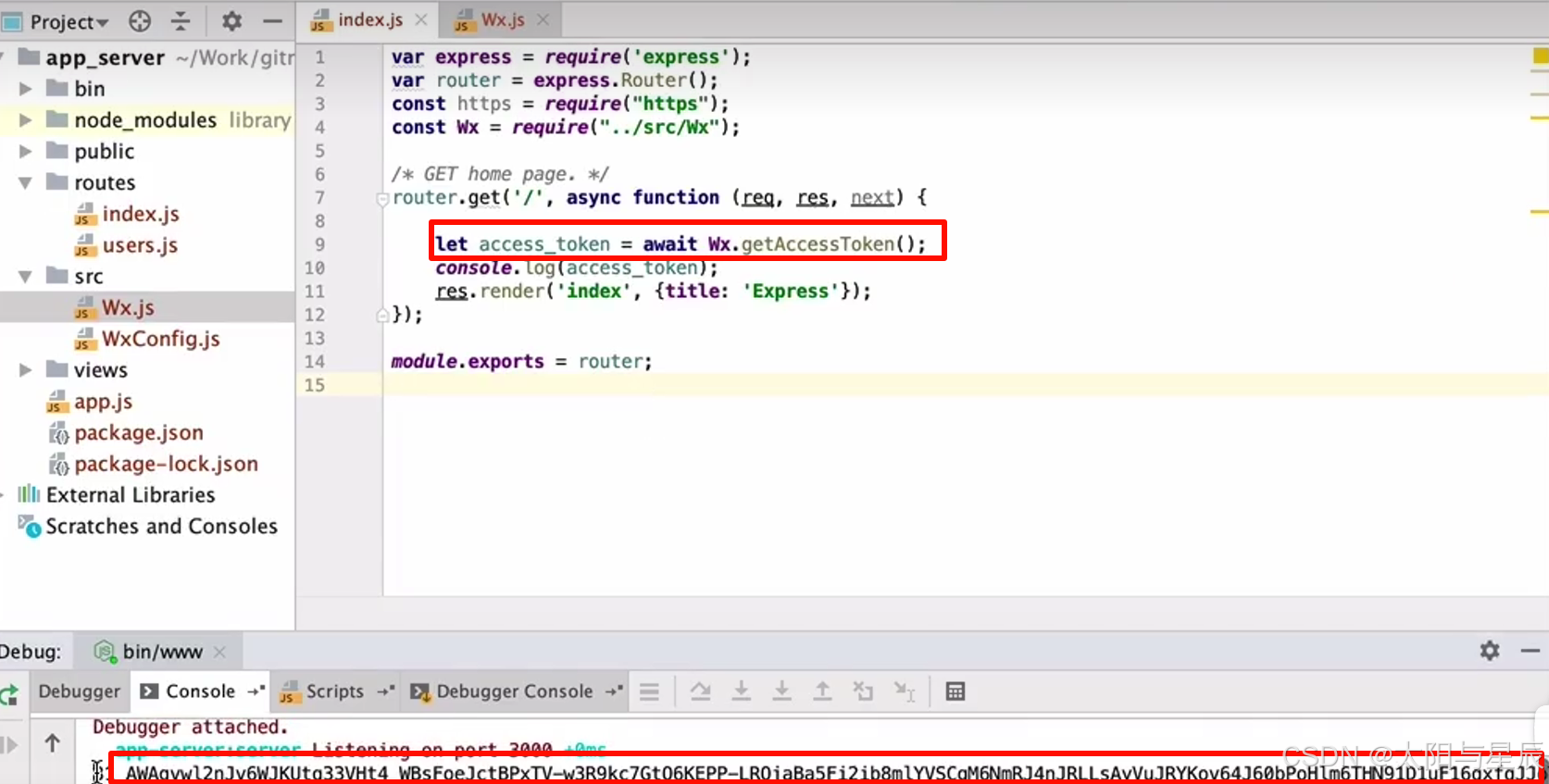
Task: Click the Step Into icon
Action: coord(742,691)
